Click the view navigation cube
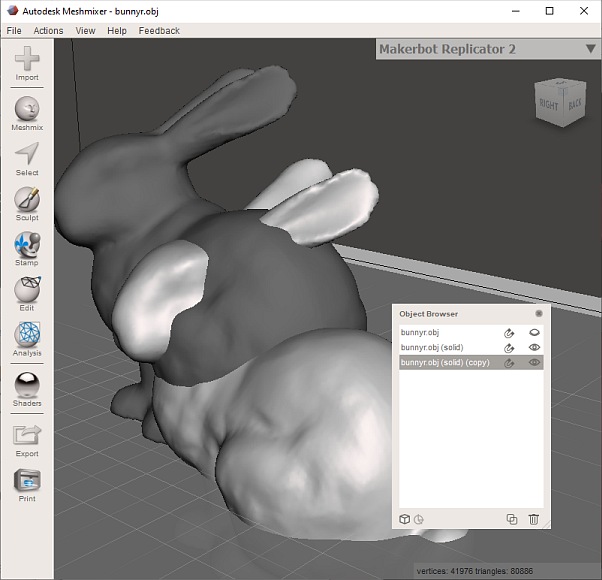Image resolution: width=602 pixels, height=580 pixels. click(560, 102)
